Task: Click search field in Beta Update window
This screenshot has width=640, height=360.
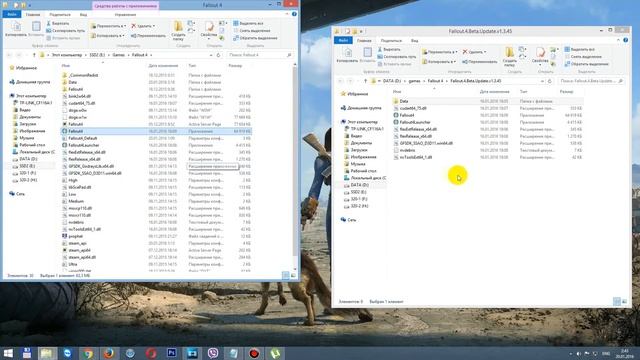Action: tap(591, 81)
